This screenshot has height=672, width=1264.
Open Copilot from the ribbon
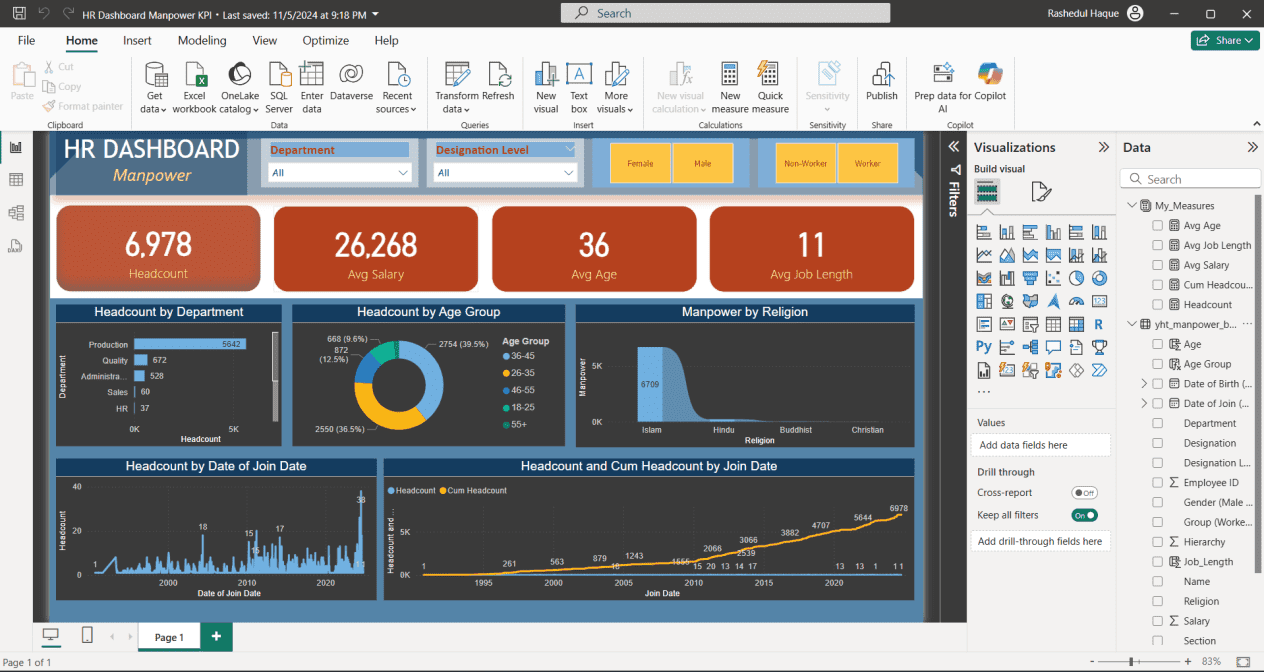click(990, 82)
